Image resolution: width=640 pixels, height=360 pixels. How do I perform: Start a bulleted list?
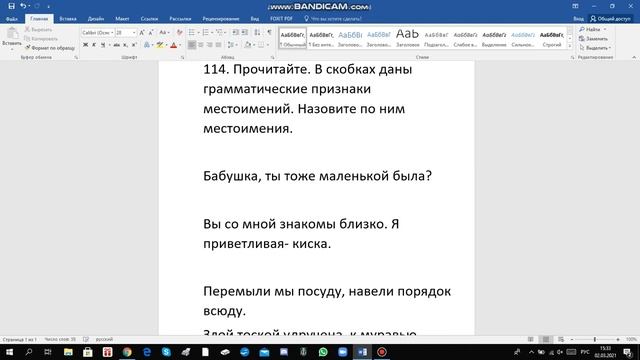coord(191,32)
